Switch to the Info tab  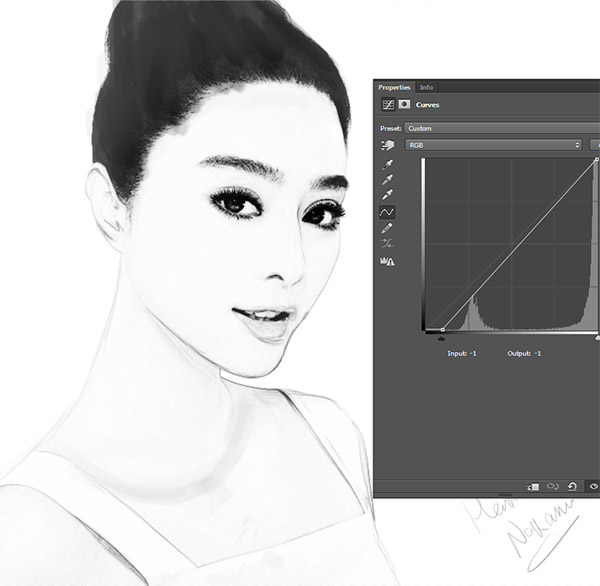426,88
